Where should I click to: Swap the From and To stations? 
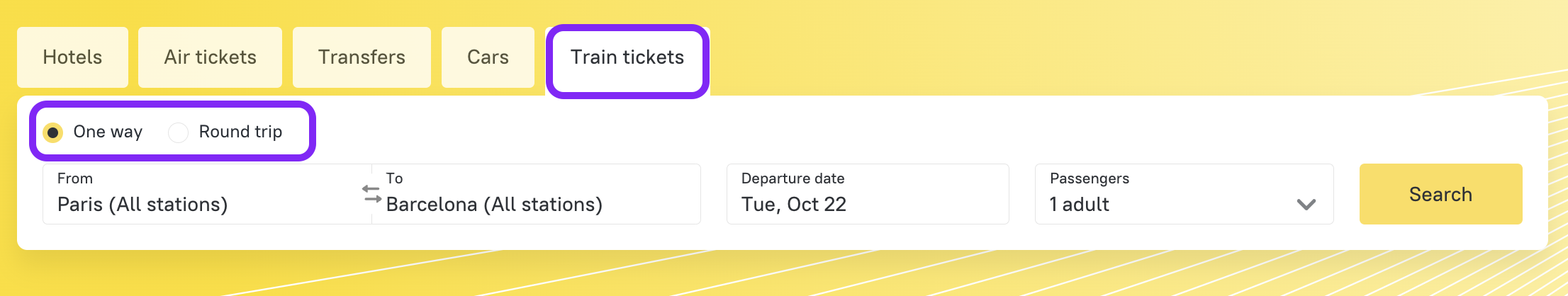pyautogui.click(x=371, y=193)
